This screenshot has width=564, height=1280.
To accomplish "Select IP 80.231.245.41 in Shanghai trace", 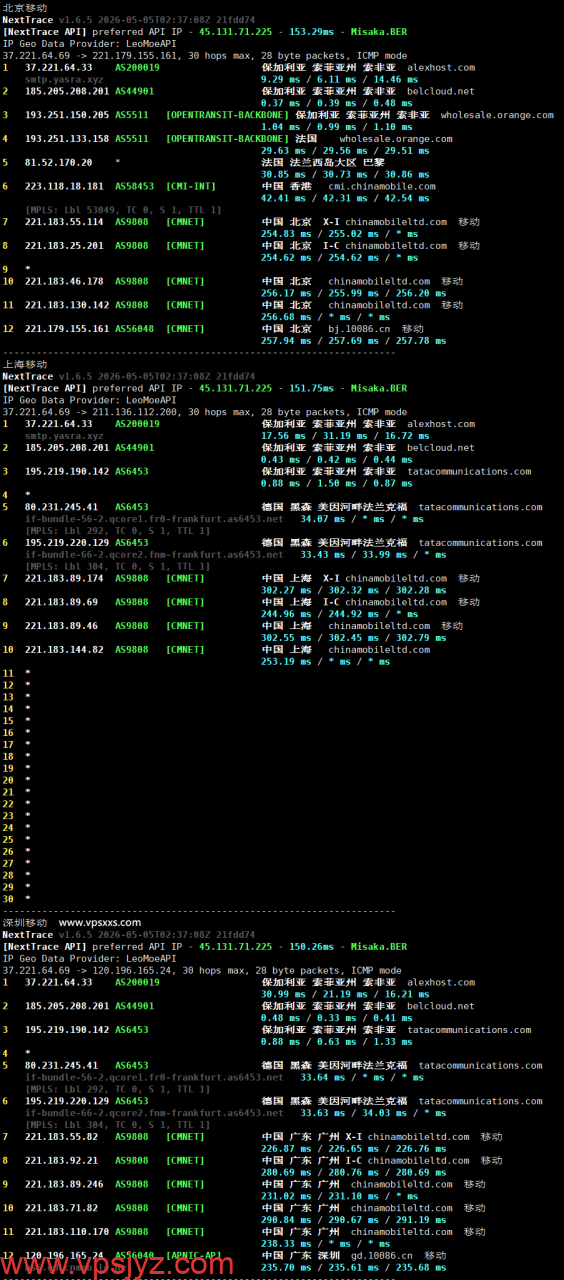I will click(61, 507).
